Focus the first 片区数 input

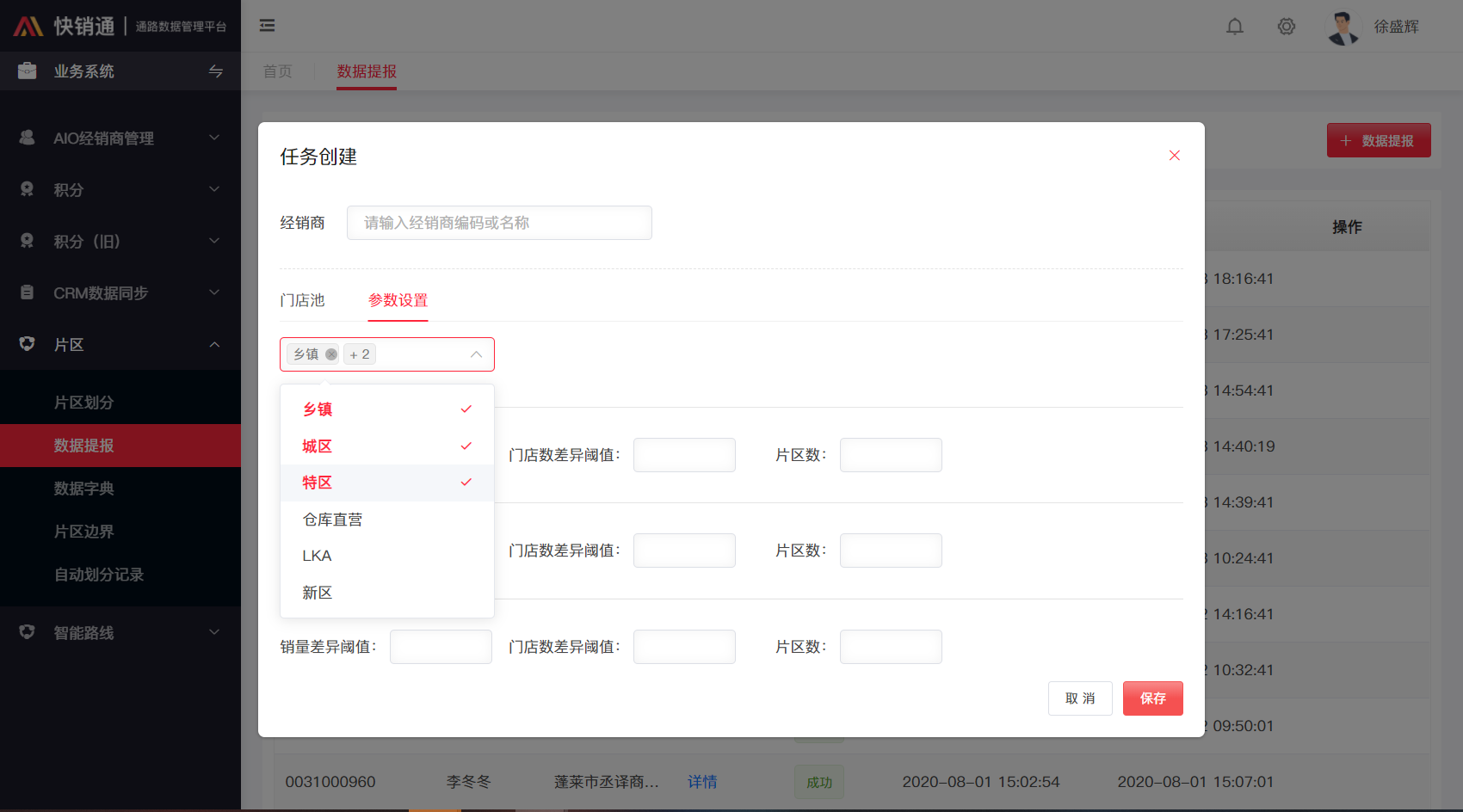point(891,455)
